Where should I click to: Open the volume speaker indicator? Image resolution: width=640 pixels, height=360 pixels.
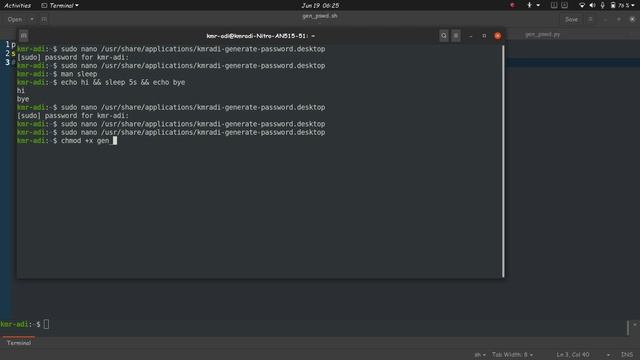pos(592,5)
